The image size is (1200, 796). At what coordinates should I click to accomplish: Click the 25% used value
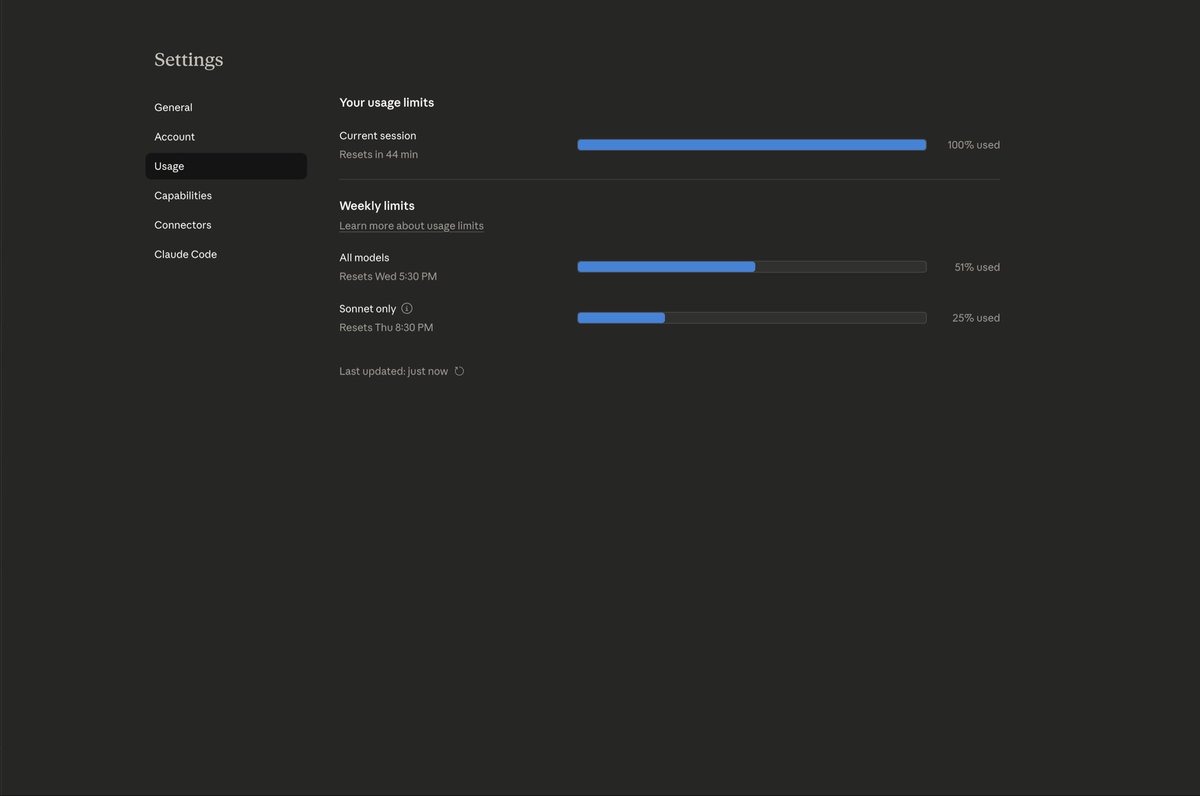[x=976, y=318]
